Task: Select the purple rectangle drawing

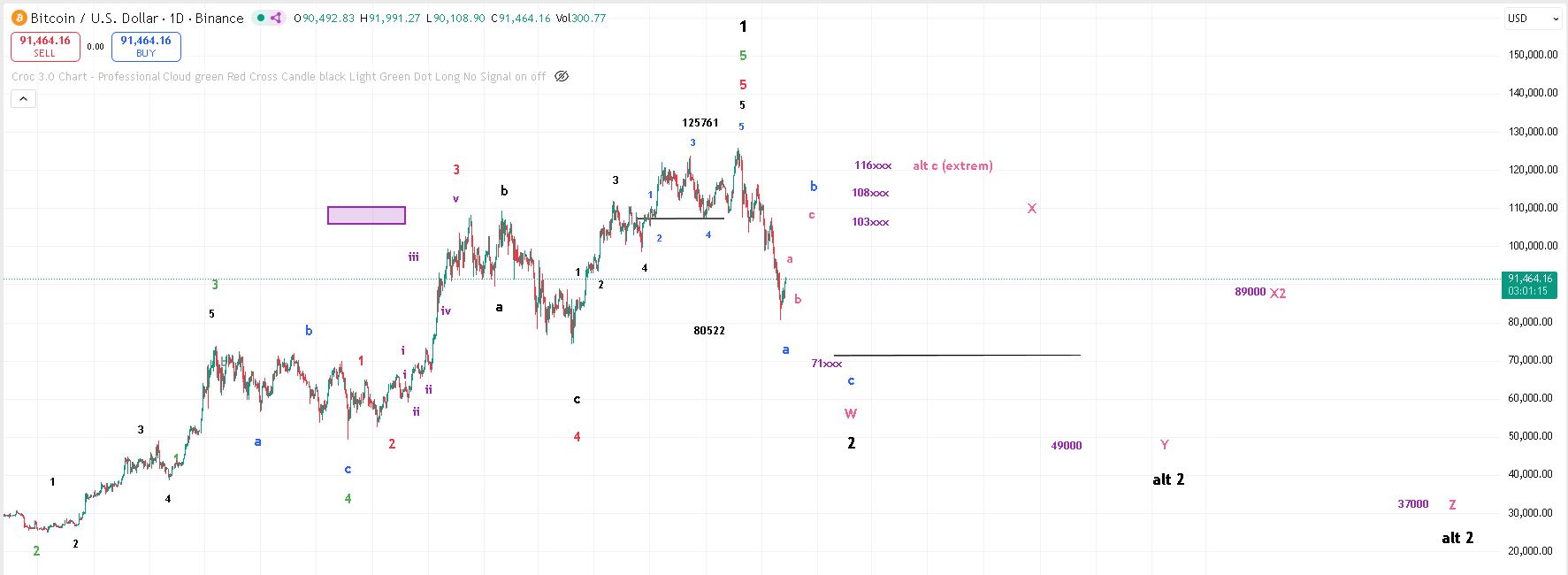Action: pos(366,215)
